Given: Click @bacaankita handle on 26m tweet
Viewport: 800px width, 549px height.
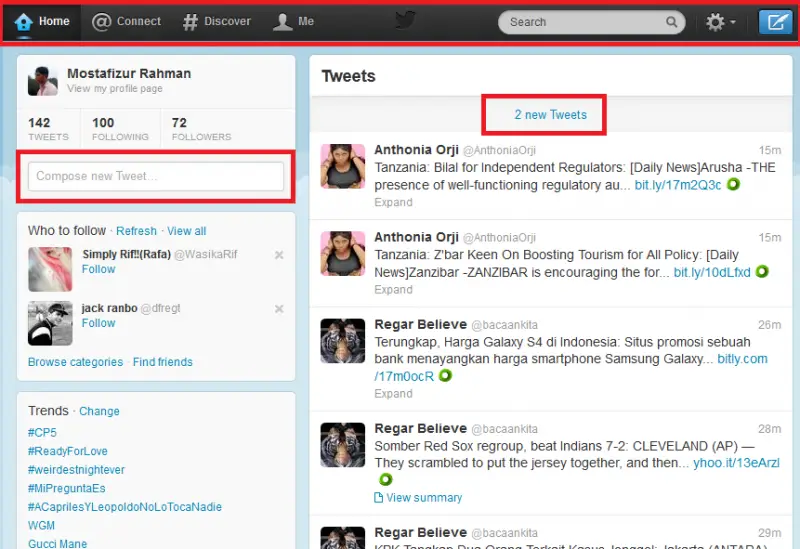Looking at the screenshot, I should point(505,325).
